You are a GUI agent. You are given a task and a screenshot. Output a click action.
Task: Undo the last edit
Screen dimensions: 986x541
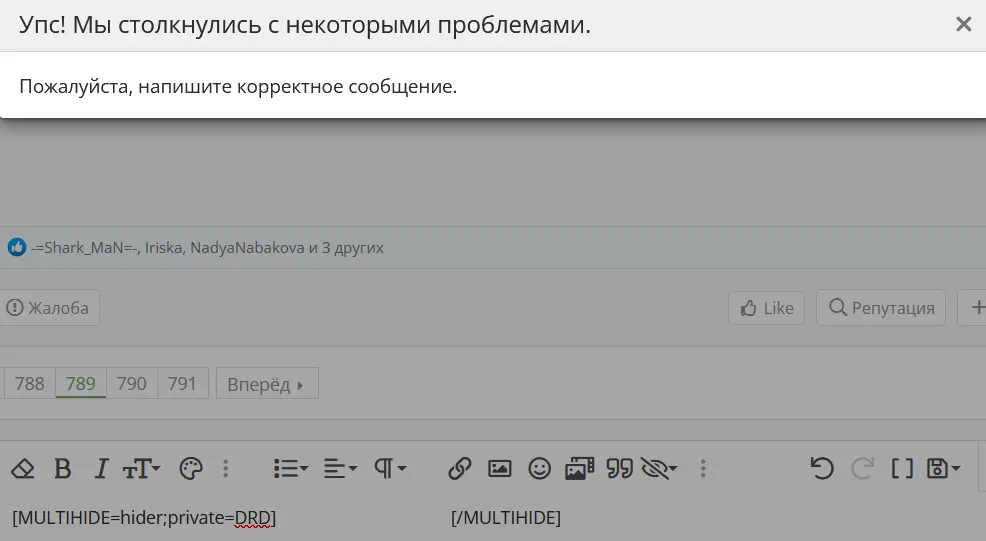pos(822,469)
